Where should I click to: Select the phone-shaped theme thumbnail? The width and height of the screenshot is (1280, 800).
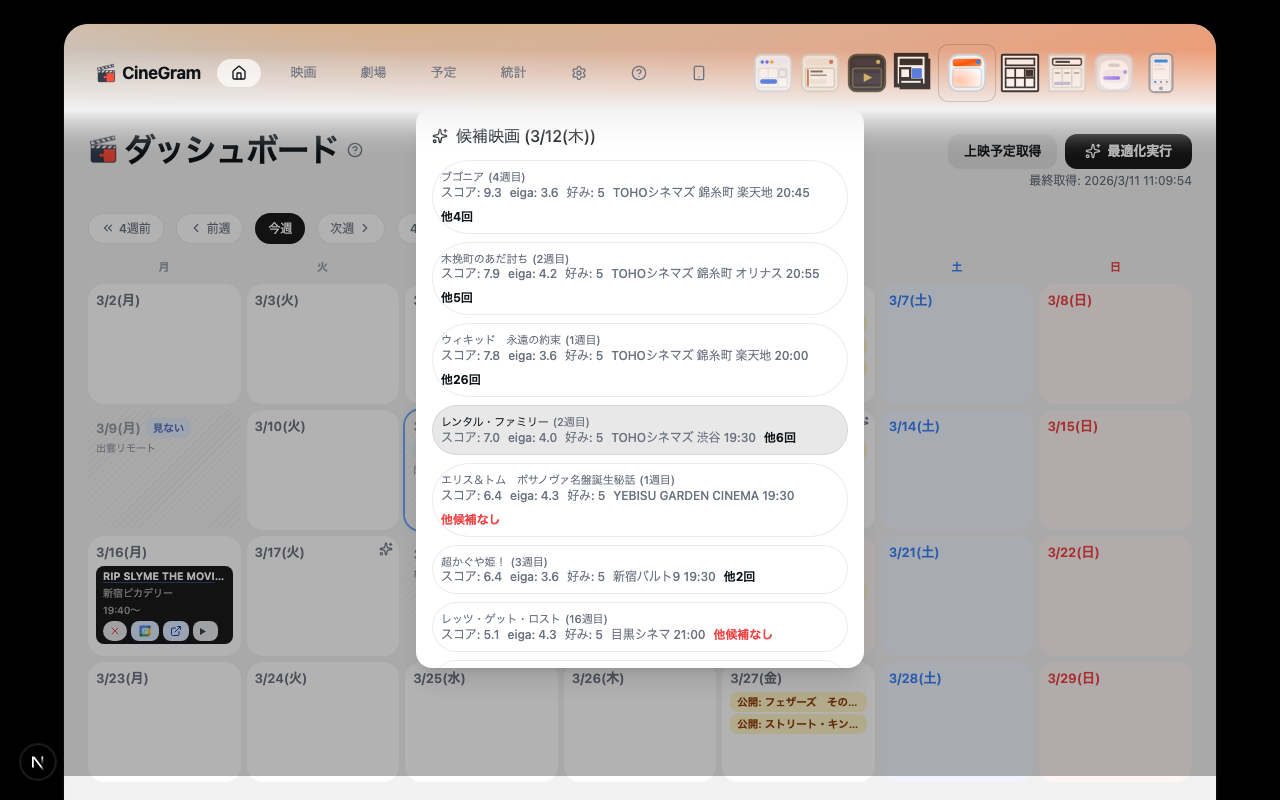coord(1161,73)
